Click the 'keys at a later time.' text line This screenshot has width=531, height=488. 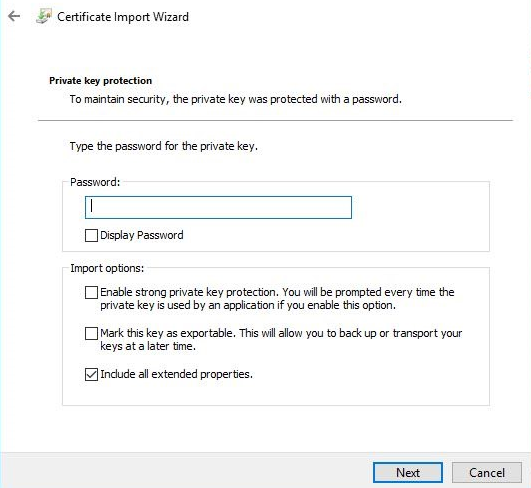click(148, 346)
